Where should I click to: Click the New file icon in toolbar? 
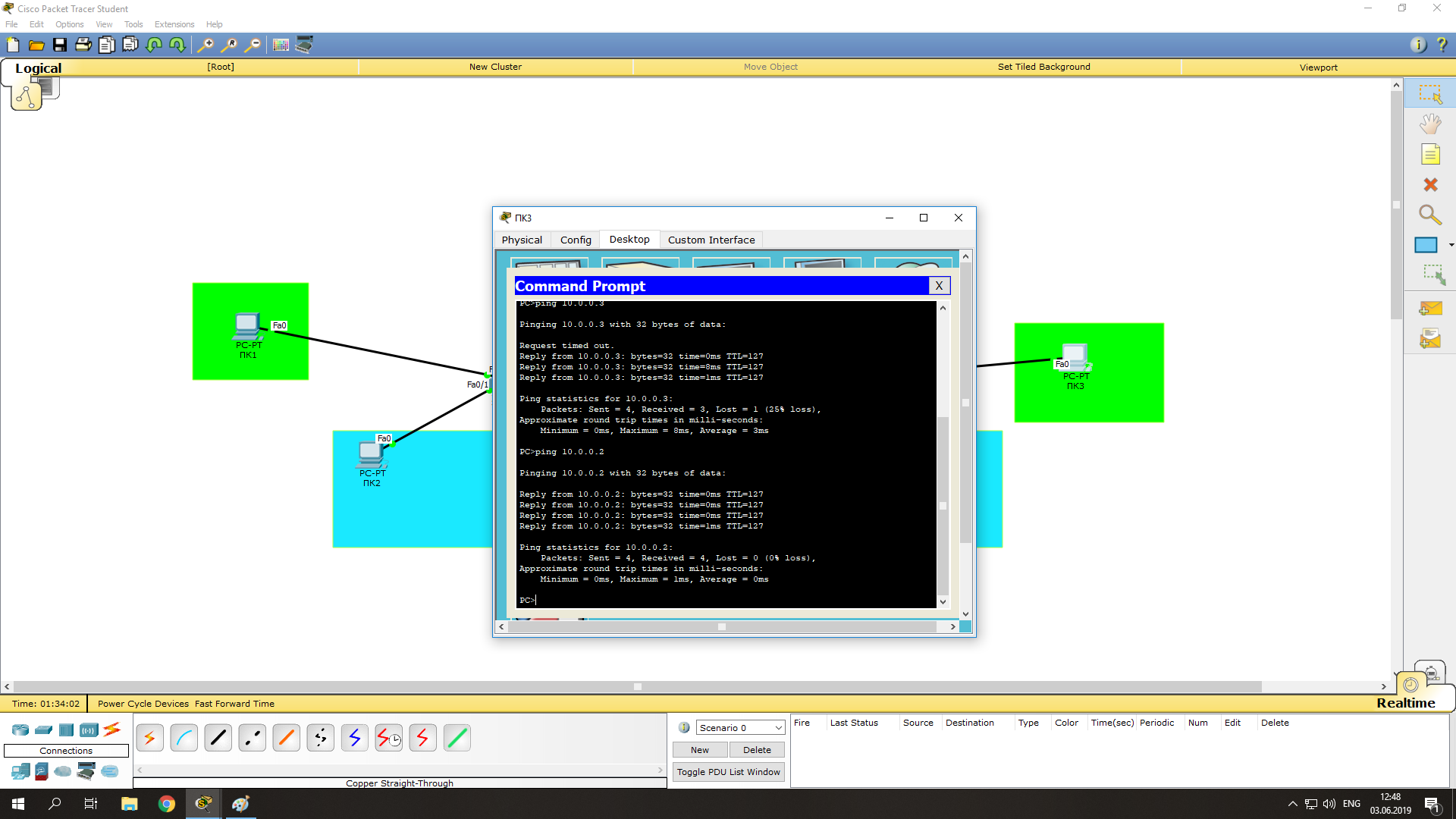click(x=13, y=45)
